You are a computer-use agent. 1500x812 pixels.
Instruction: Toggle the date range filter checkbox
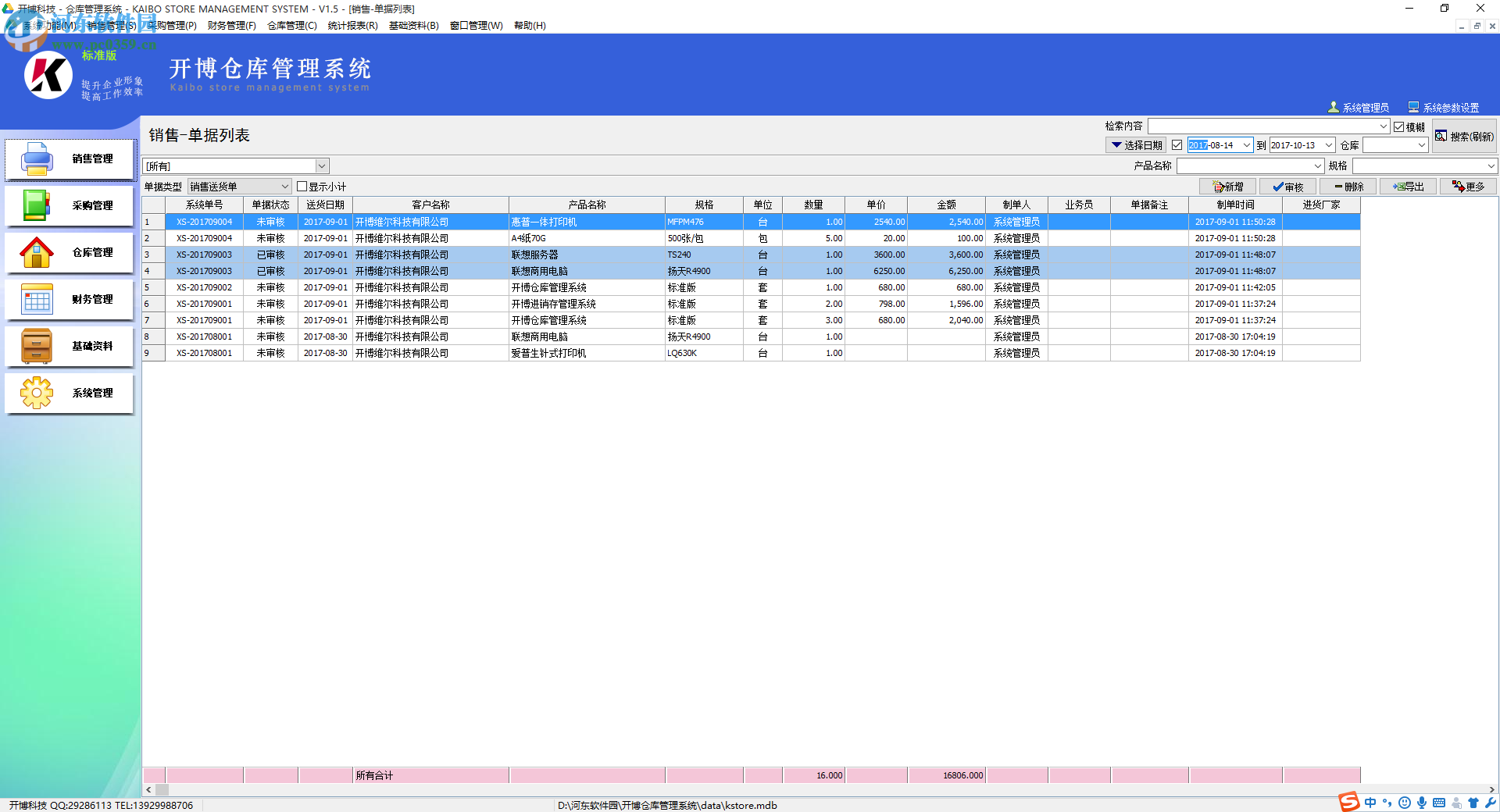pos(1177,145)
